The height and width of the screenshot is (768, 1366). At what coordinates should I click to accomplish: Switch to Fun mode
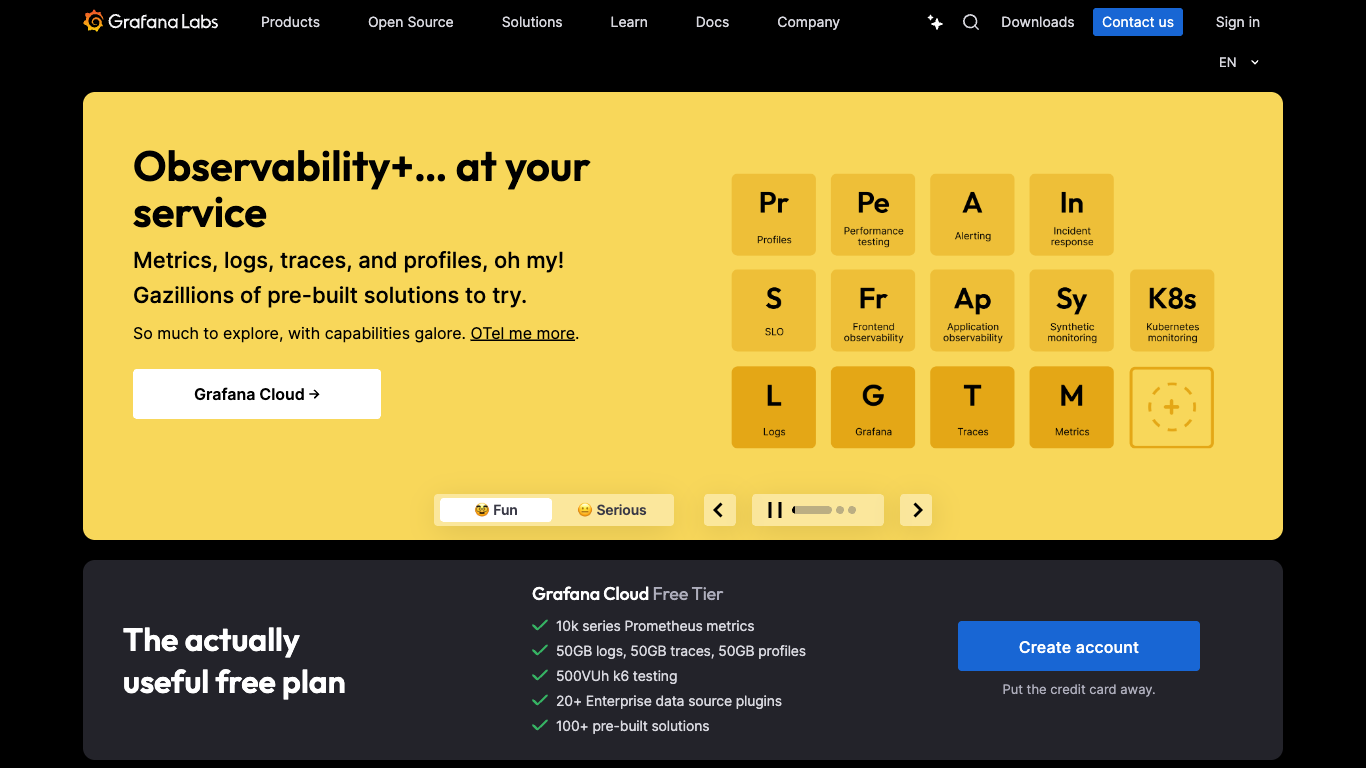pos(496,510)
